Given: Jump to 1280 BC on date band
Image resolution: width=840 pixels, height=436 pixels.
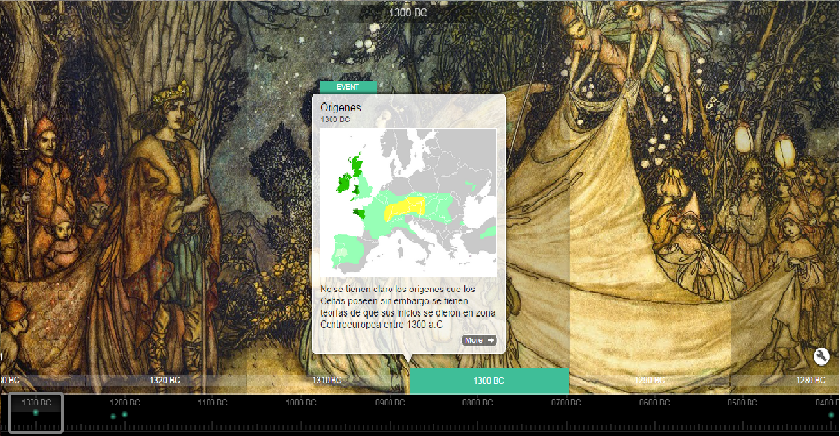Looking at the screenshot, I should pos(811,380).
